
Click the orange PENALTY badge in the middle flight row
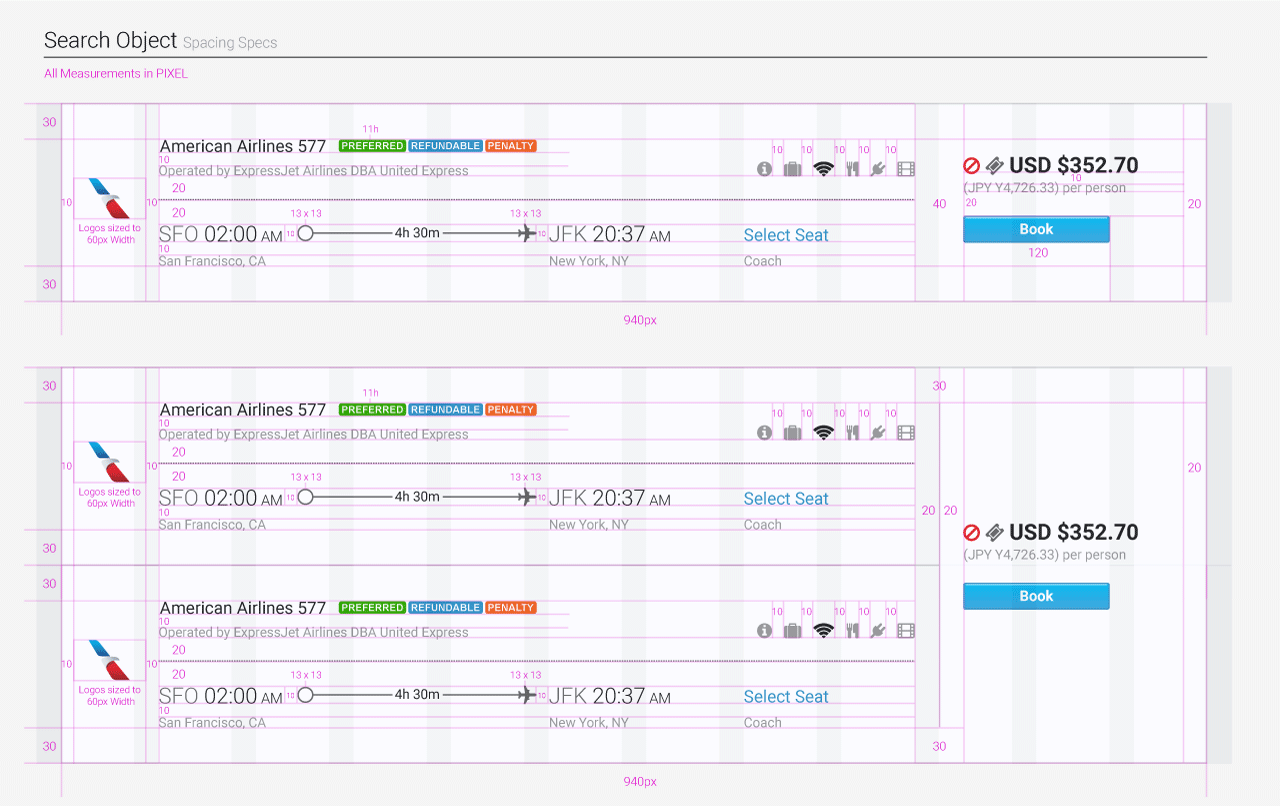pyautogui.click(x=511, y=410)
